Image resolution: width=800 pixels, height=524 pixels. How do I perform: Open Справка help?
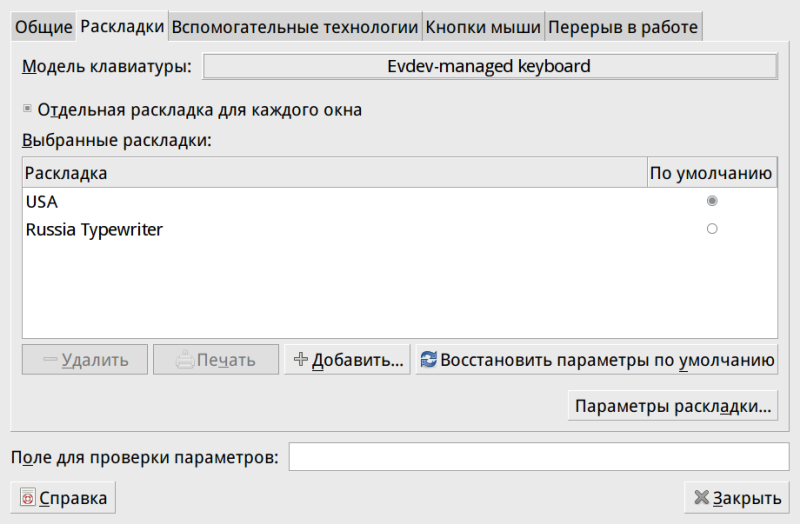63,497
